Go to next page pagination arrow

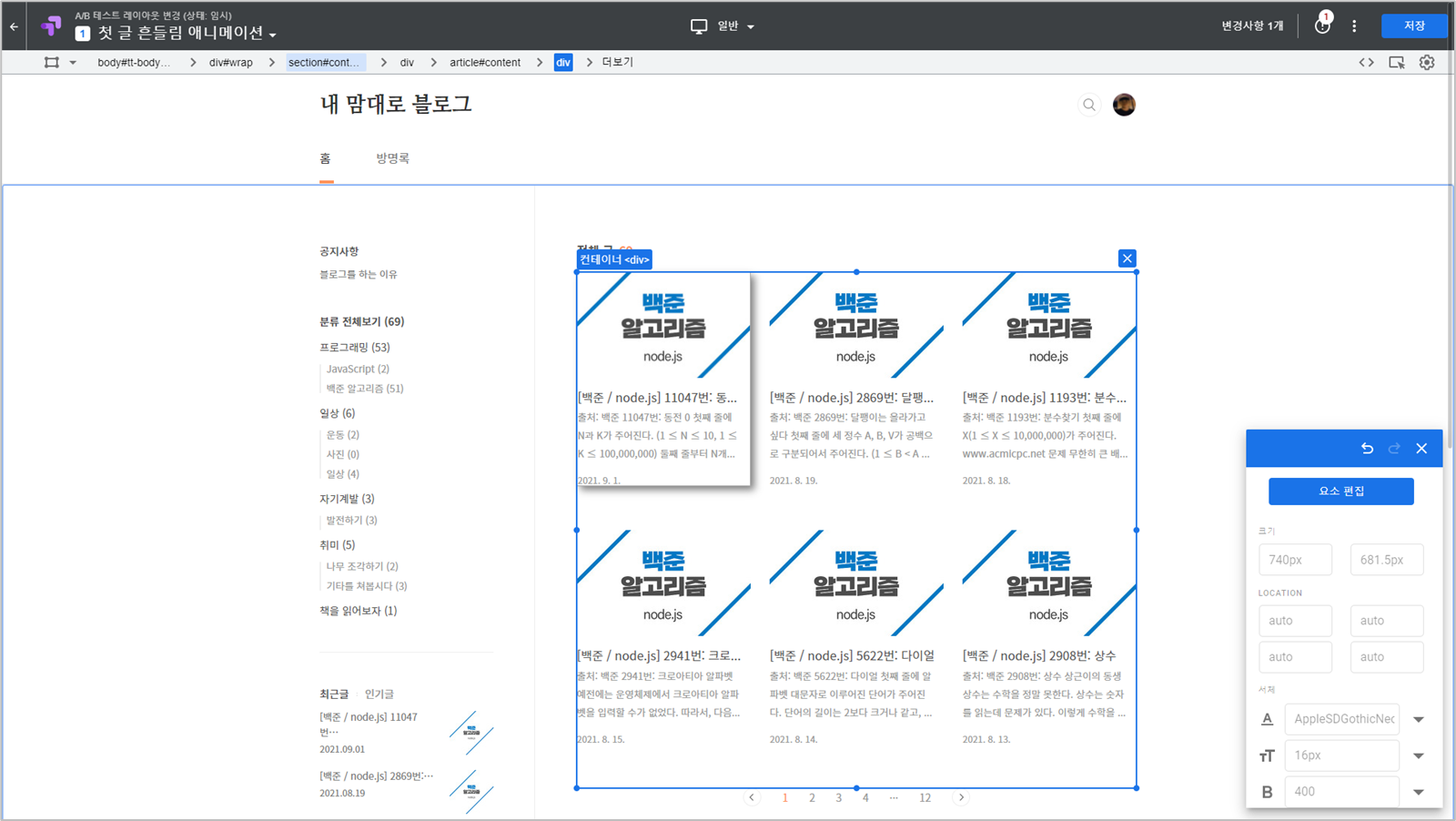pos(961,797)
